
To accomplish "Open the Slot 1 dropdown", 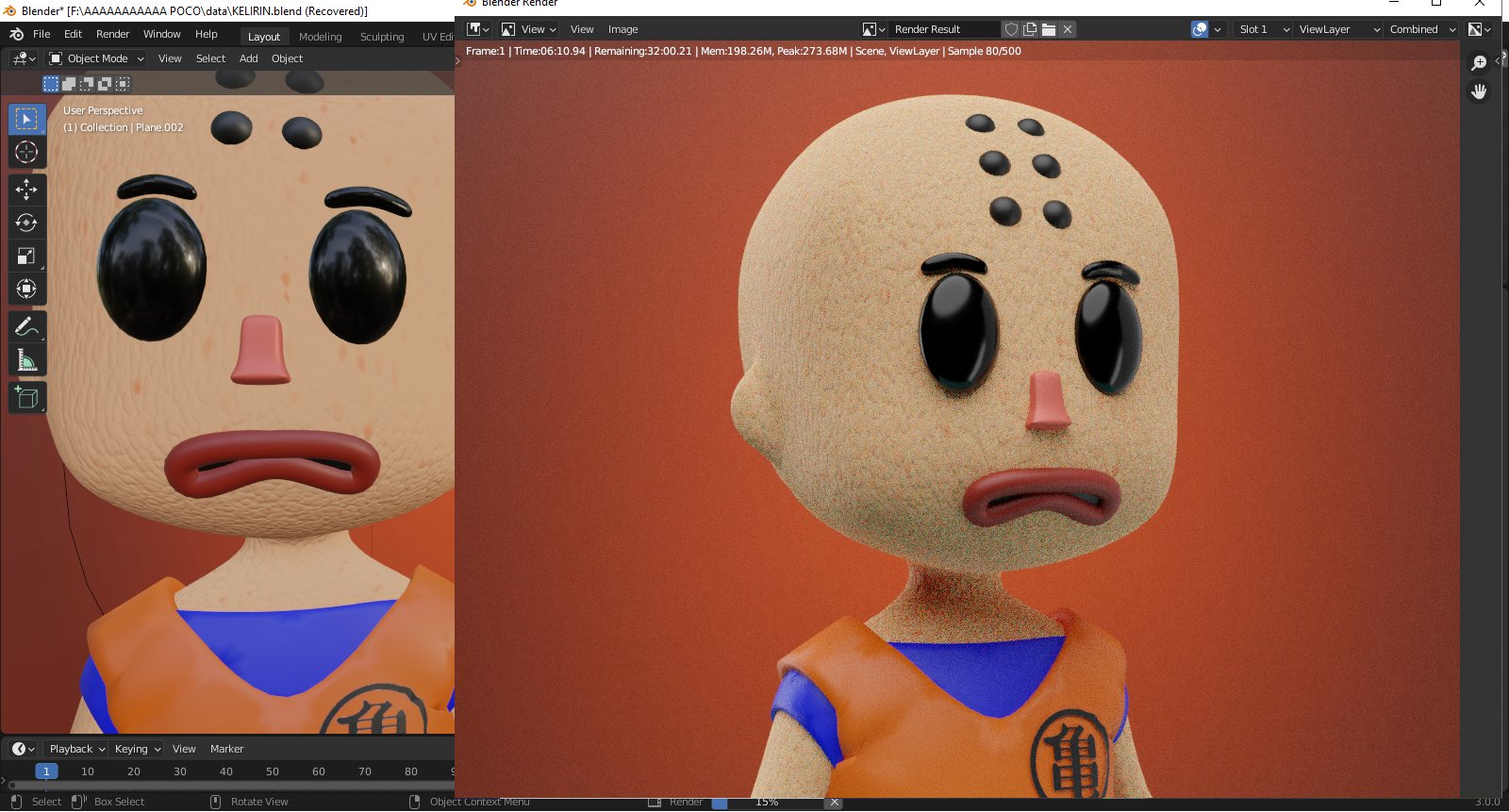I will [1262, 29].
